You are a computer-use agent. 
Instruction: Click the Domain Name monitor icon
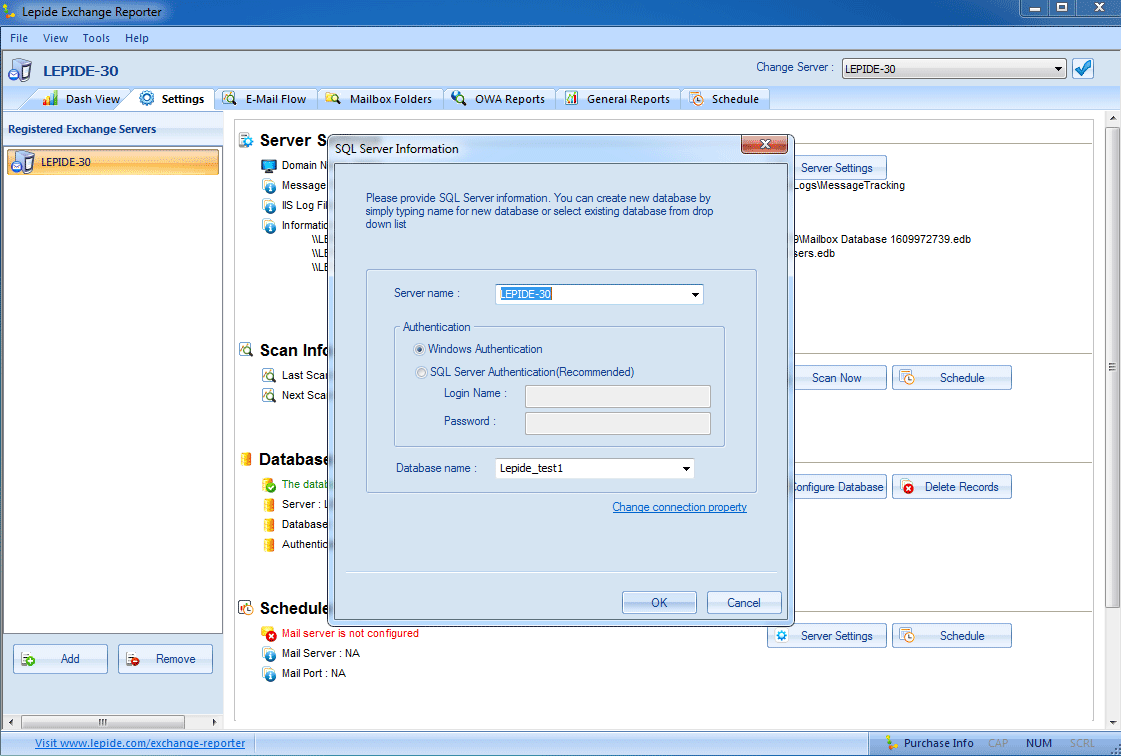[269, 166]
